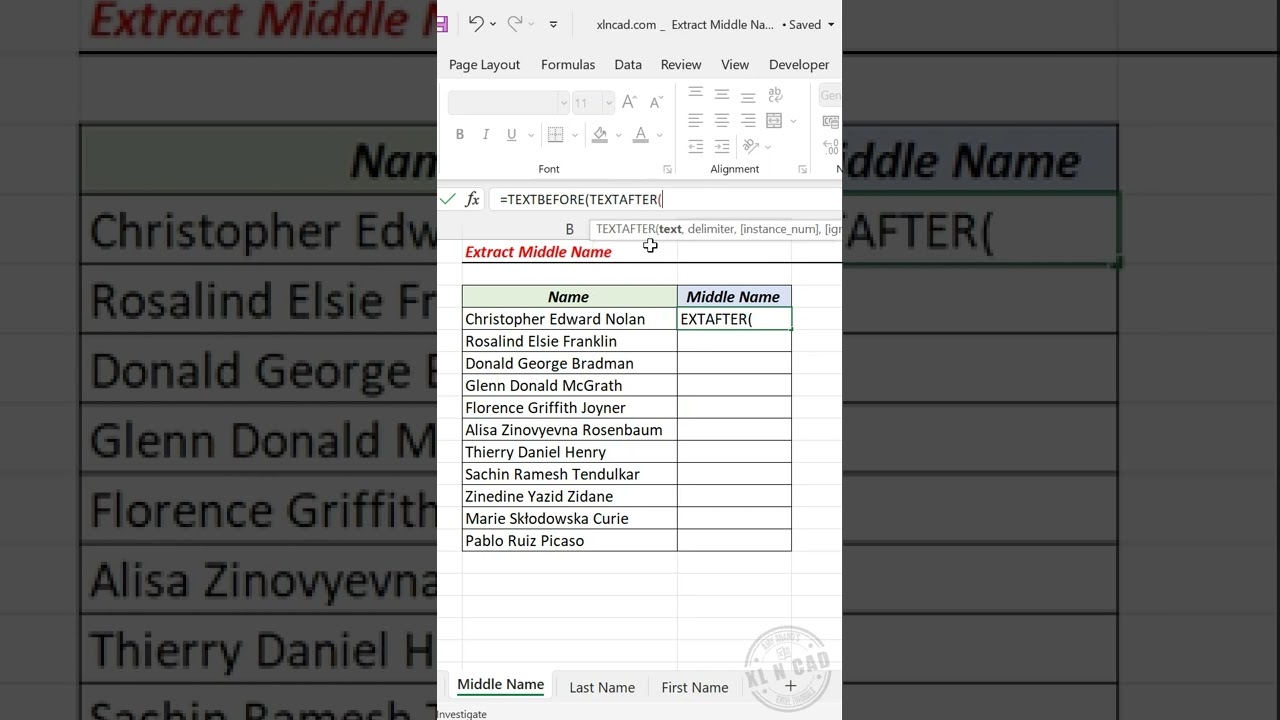Click the Decrease Indent icon
1280x720 pixels.
click(x=695, y=147)
